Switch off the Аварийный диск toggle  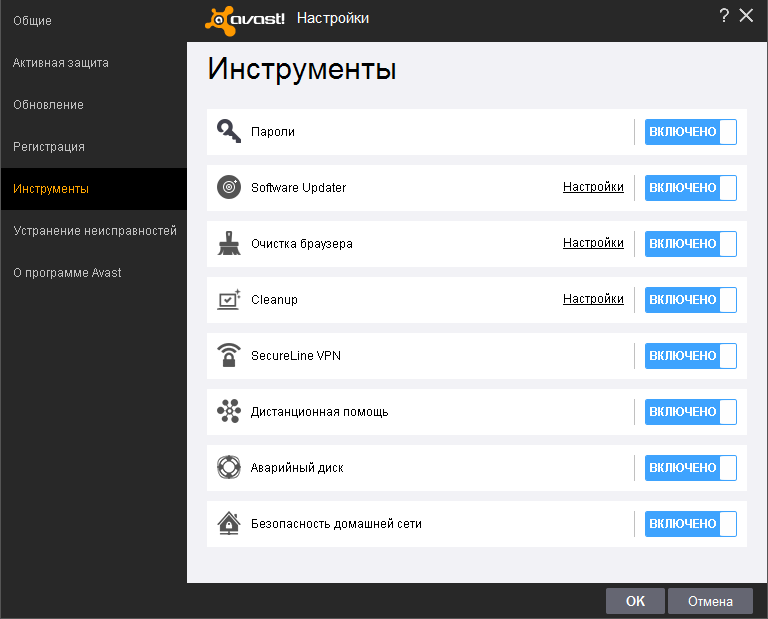point(690,468)
